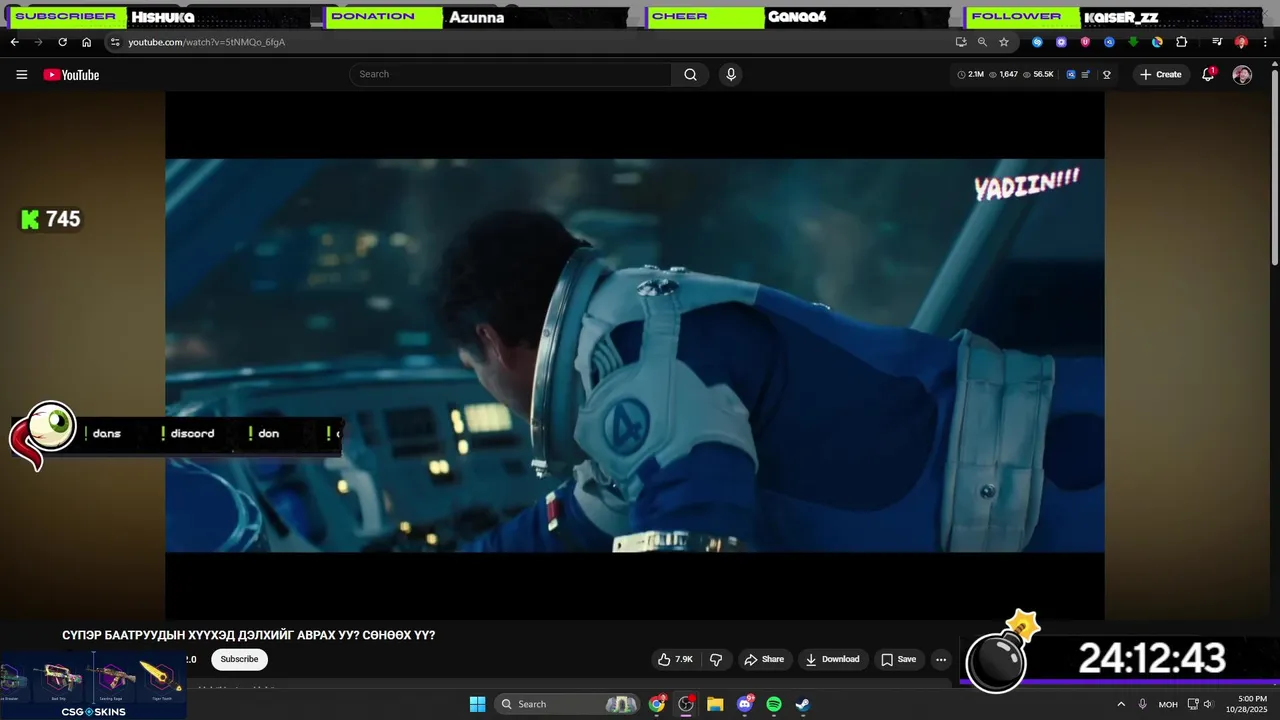Screen dimensions: 1280x720
Task: Open more actions ellipsis under video
Action: pos(940,659)
